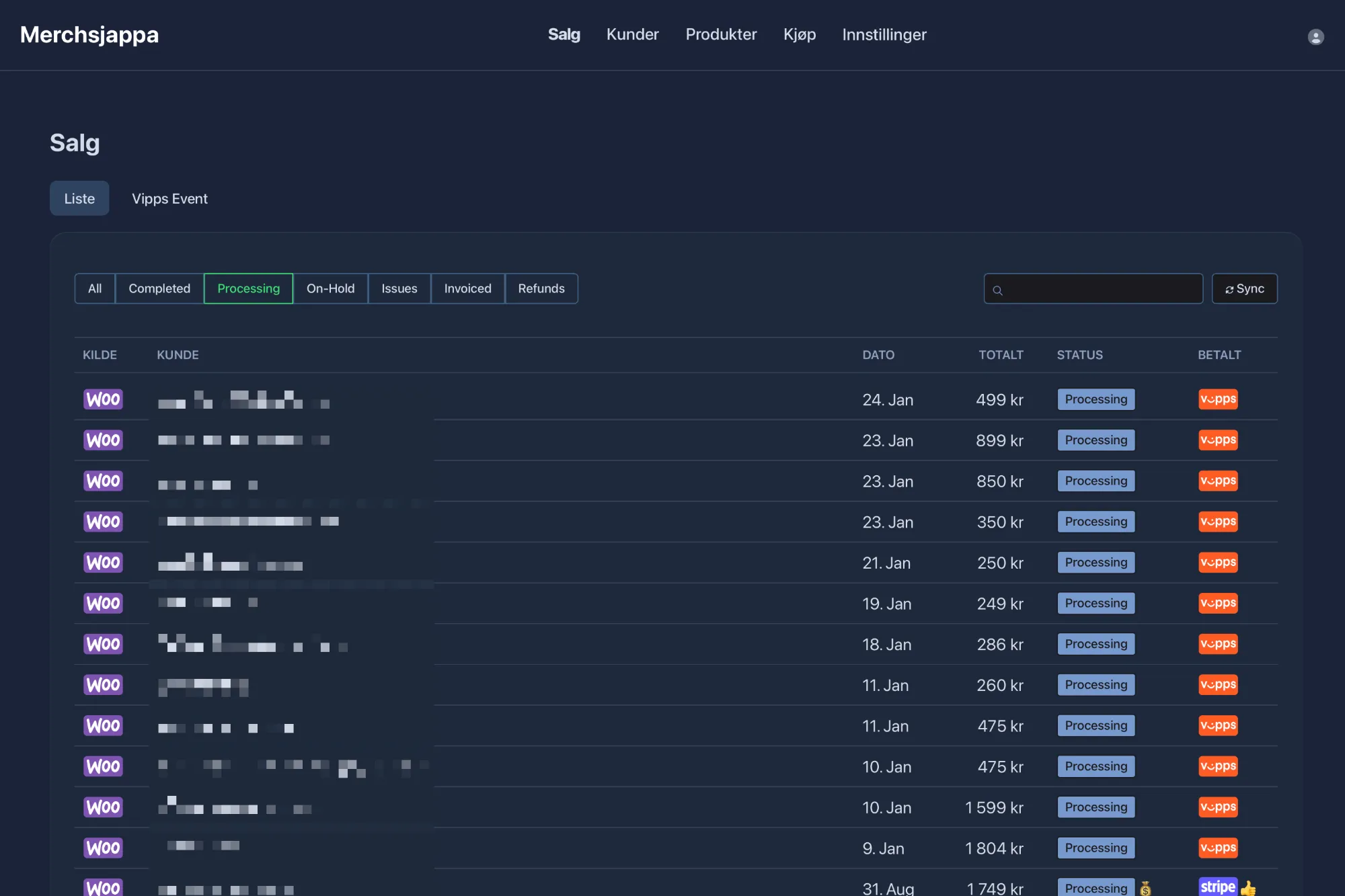Click the WooCommerce icon on the 1 804 kr order
The image size is (1345, 896).
click(x=103, y=848)
